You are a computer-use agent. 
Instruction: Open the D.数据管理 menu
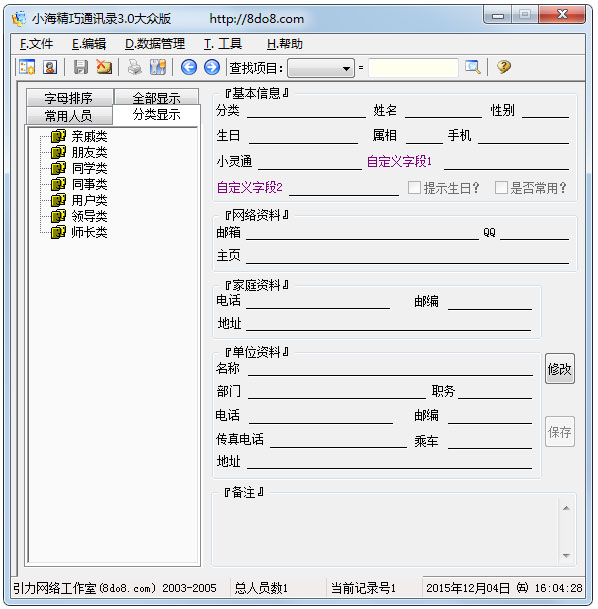[x=155, y=44]
